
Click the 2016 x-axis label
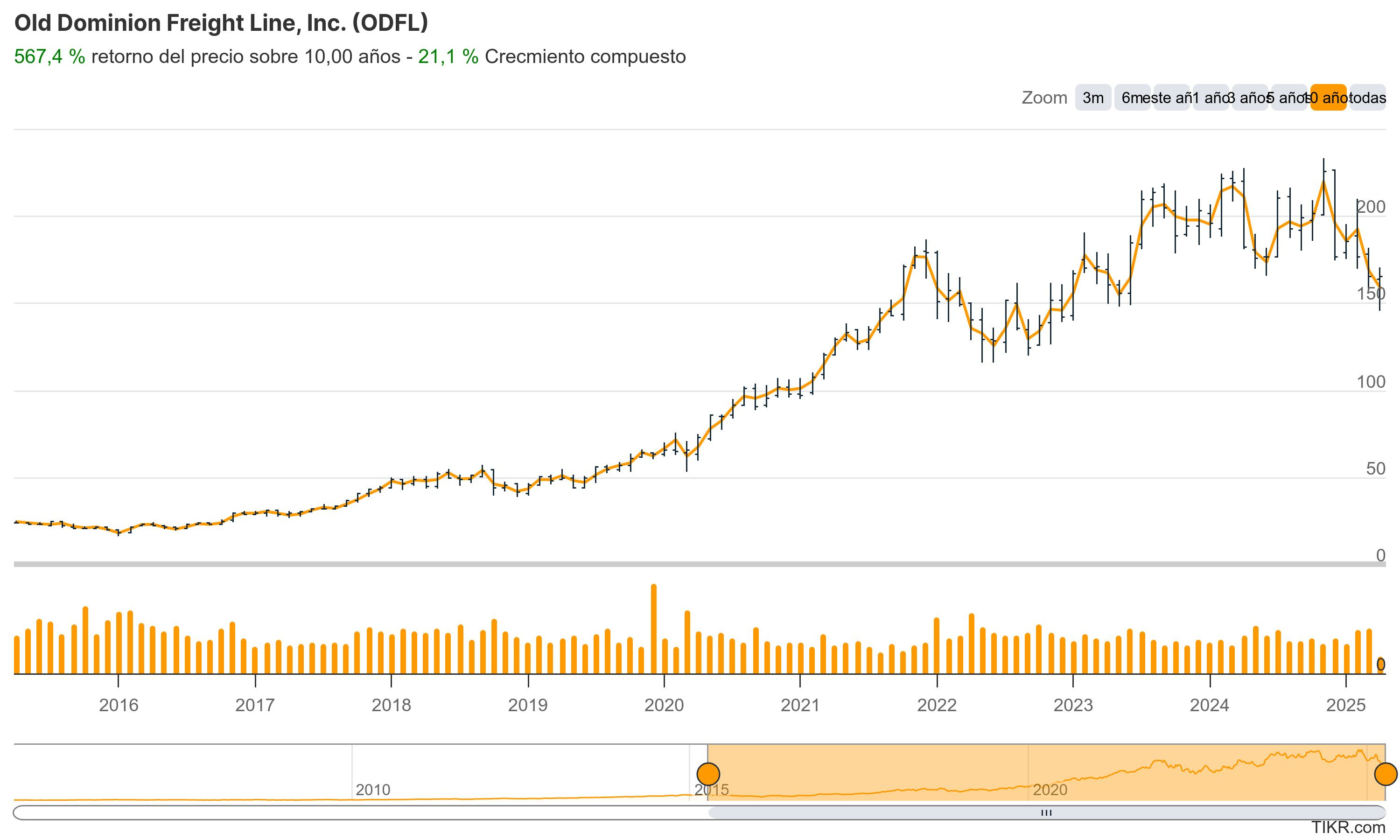[118, 705]
